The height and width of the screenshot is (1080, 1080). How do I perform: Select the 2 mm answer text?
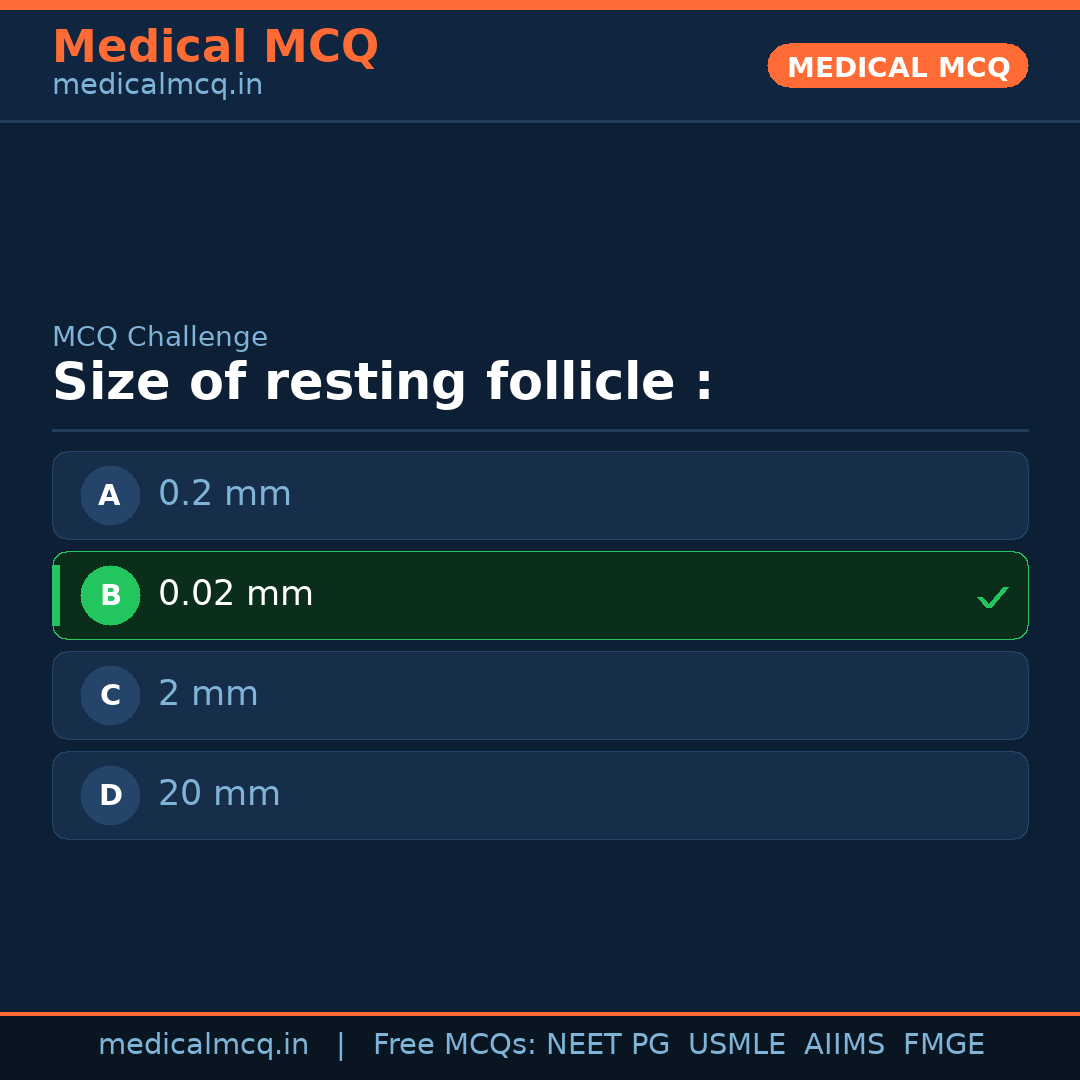[x=208, y=694]
